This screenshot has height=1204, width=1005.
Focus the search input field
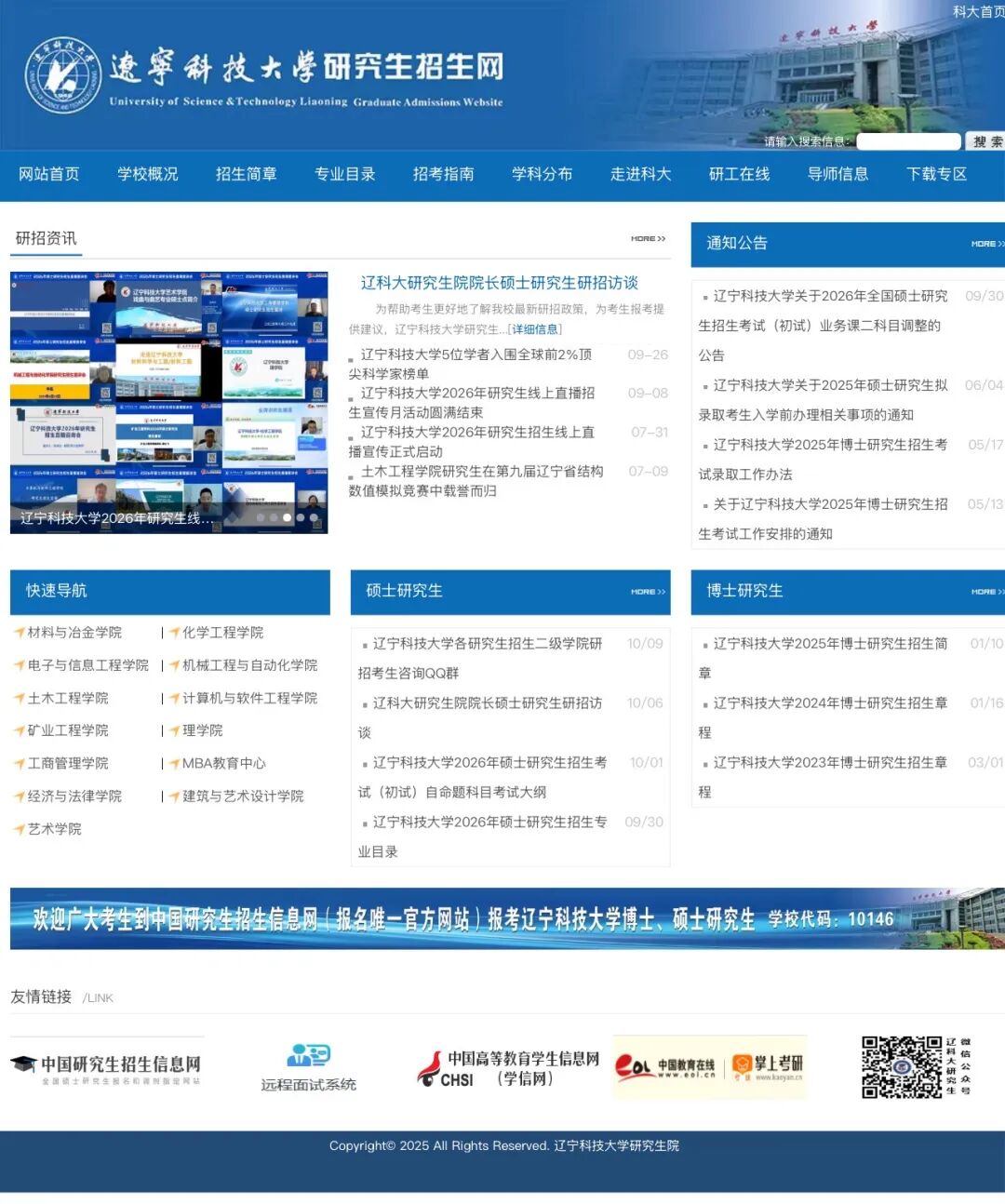click(x=907, y=141)
